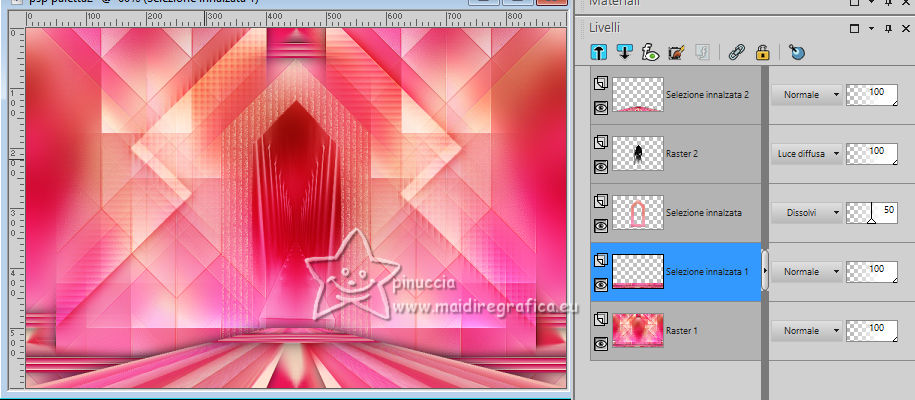This screenshot has width=915, height=400.
Task: Click layer type icon of Selezione innalzata 1
Action: (x=601, y=260)
